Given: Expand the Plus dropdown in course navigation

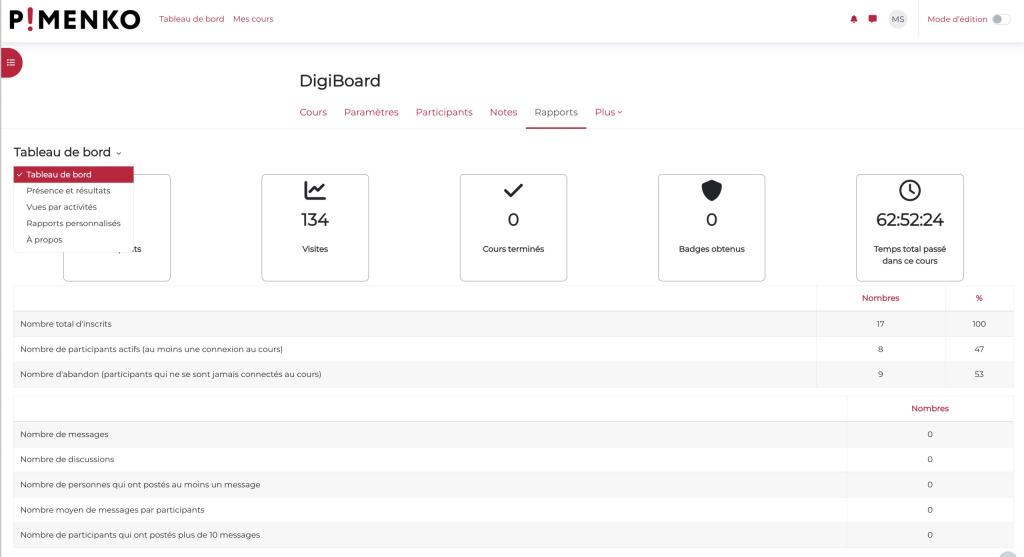Looking at the screenshot, I should point(608,112).
